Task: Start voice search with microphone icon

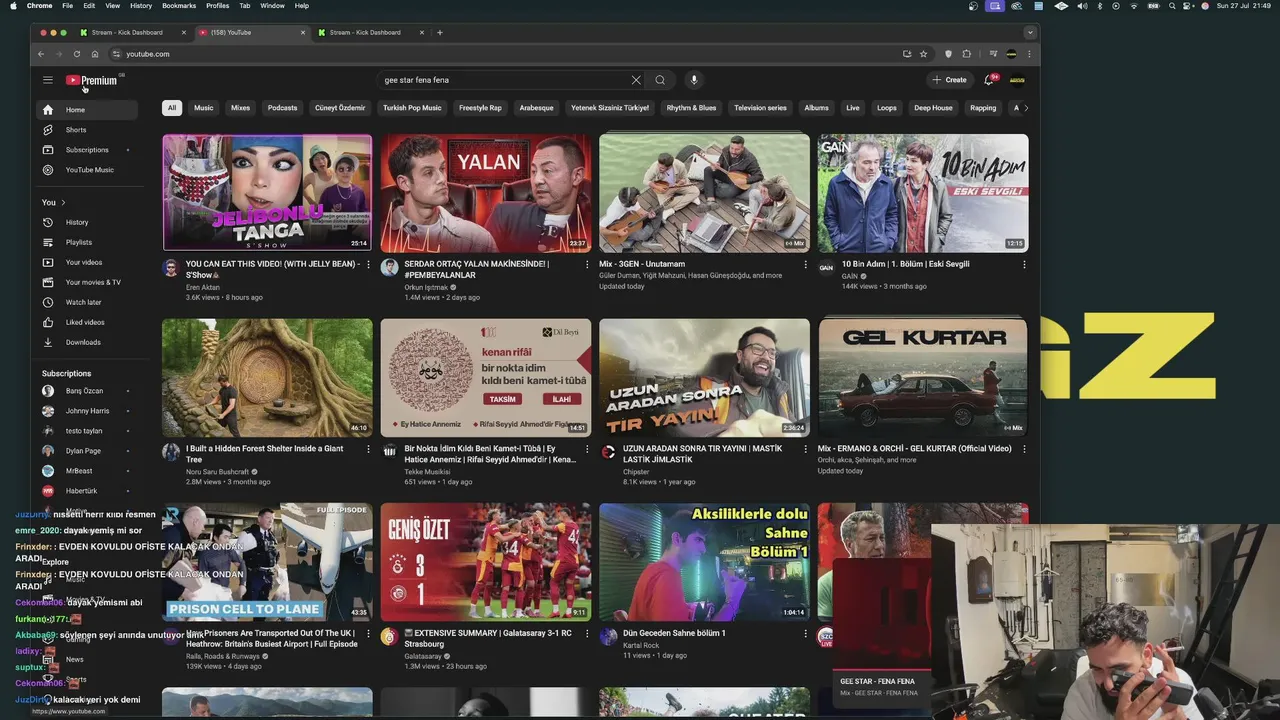Action: pos(693,80)
